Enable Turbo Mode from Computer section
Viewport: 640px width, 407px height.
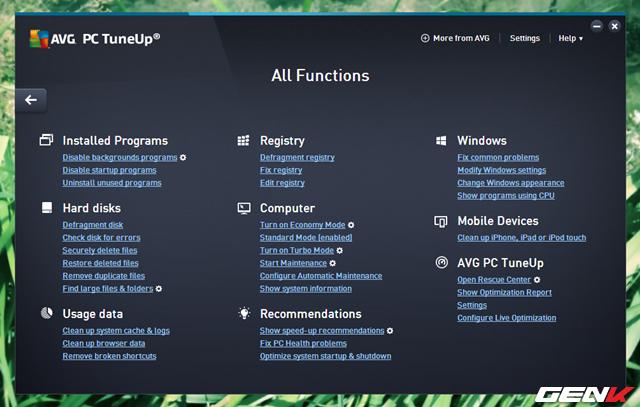(x=296, y=250)
